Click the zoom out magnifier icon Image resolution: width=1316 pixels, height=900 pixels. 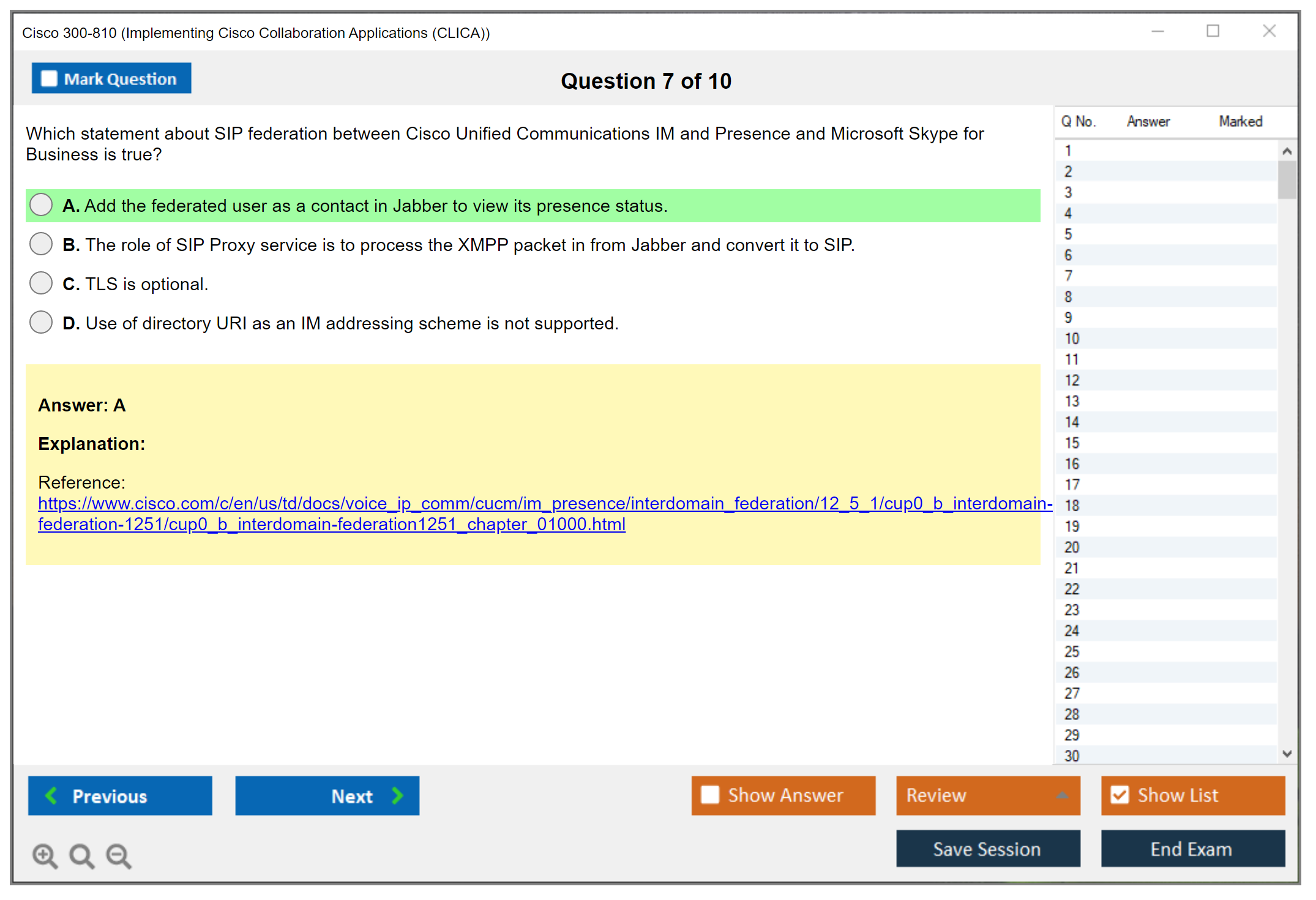click(118, 855)
